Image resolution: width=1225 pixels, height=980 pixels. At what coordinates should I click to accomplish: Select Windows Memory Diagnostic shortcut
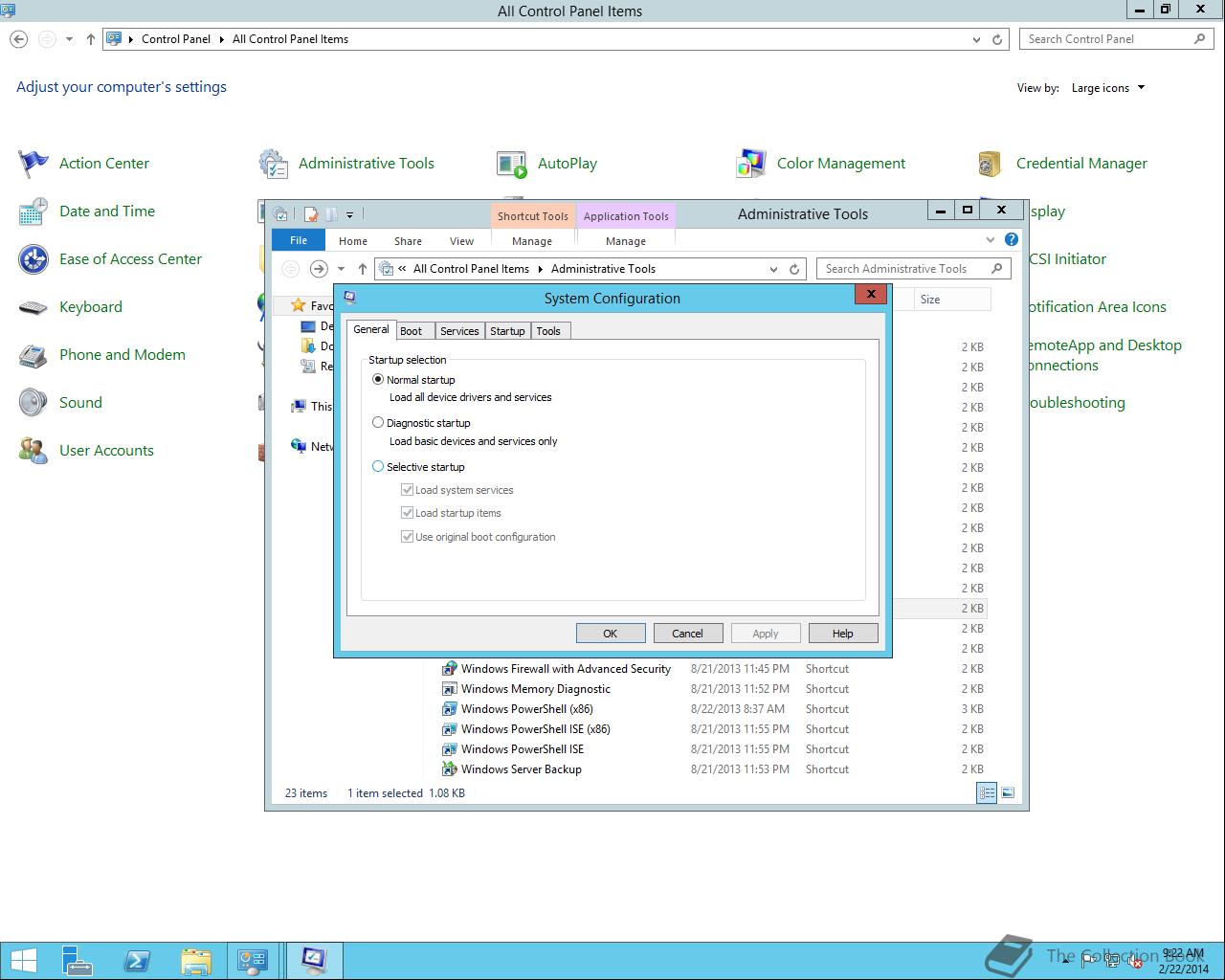tap(536, 689)
